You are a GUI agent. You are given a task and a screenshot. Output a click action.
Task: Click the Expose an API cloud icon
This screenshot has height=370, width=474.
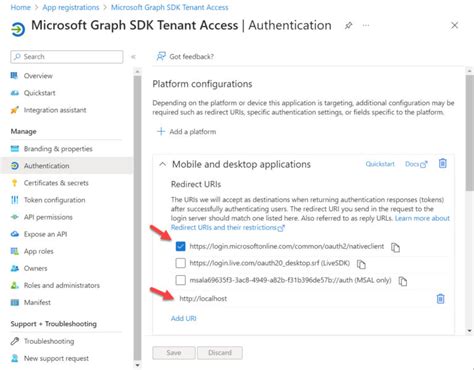click(15, 234)
